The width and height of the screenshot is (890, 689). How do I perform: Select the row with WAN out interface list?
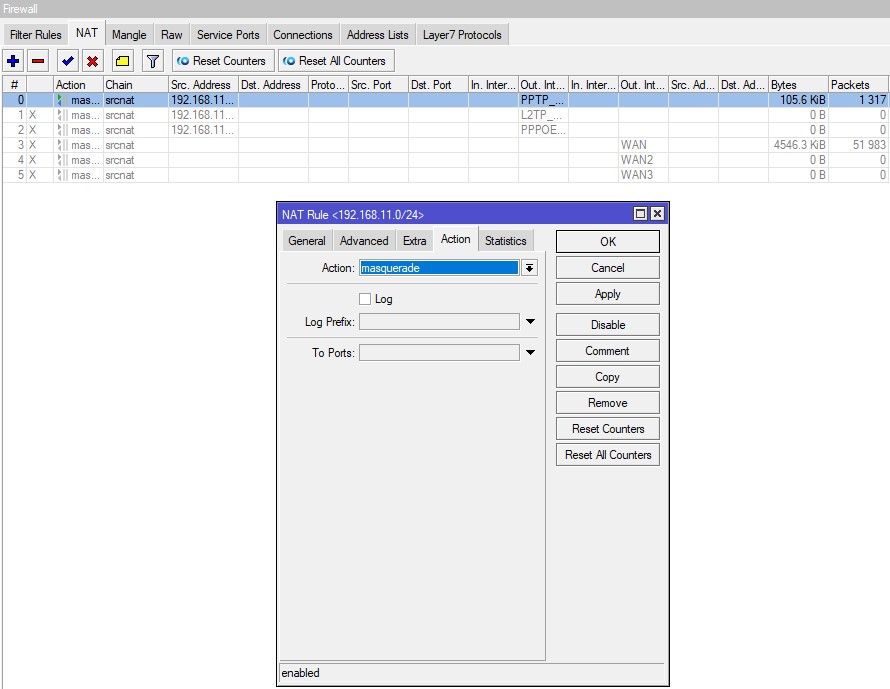coord(445,145)
